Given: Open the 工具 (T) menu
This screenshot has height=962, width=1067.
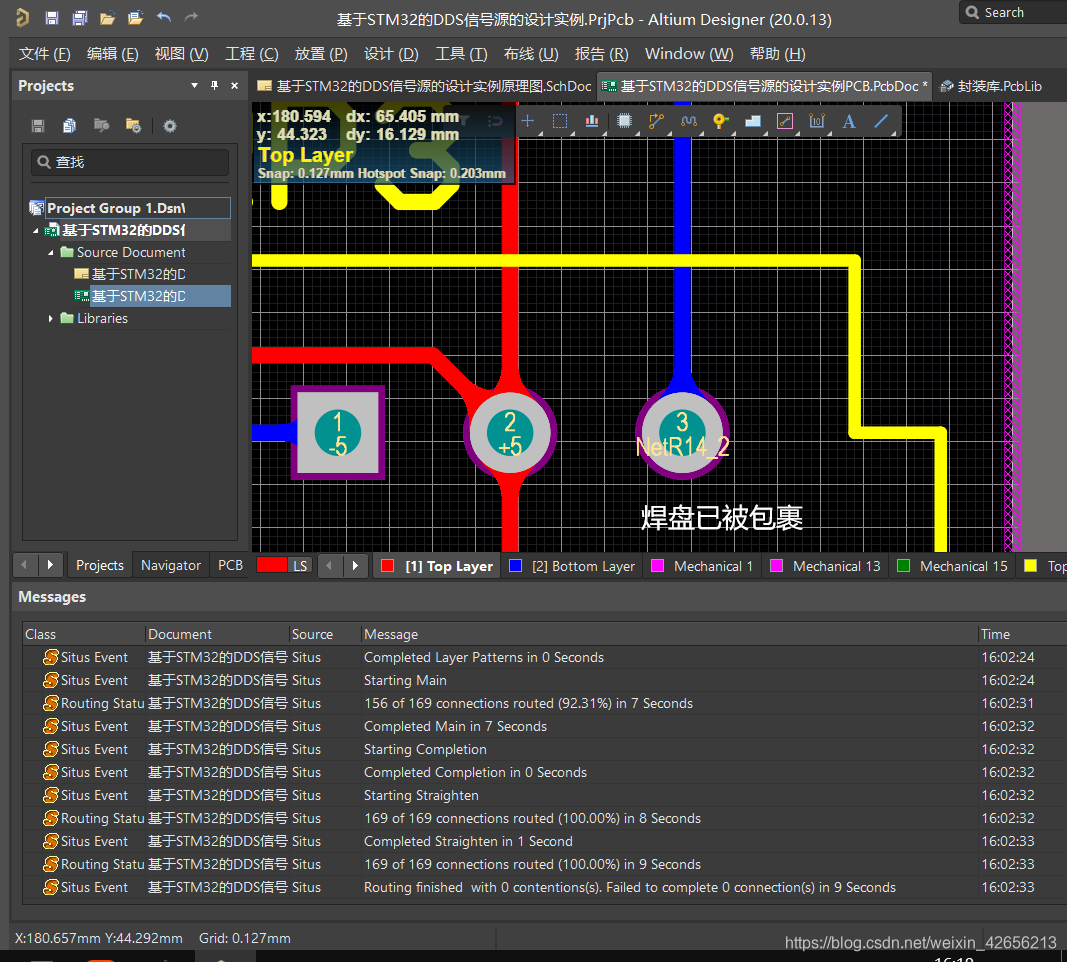Looking at the screenshot, I should click(461, 54).
